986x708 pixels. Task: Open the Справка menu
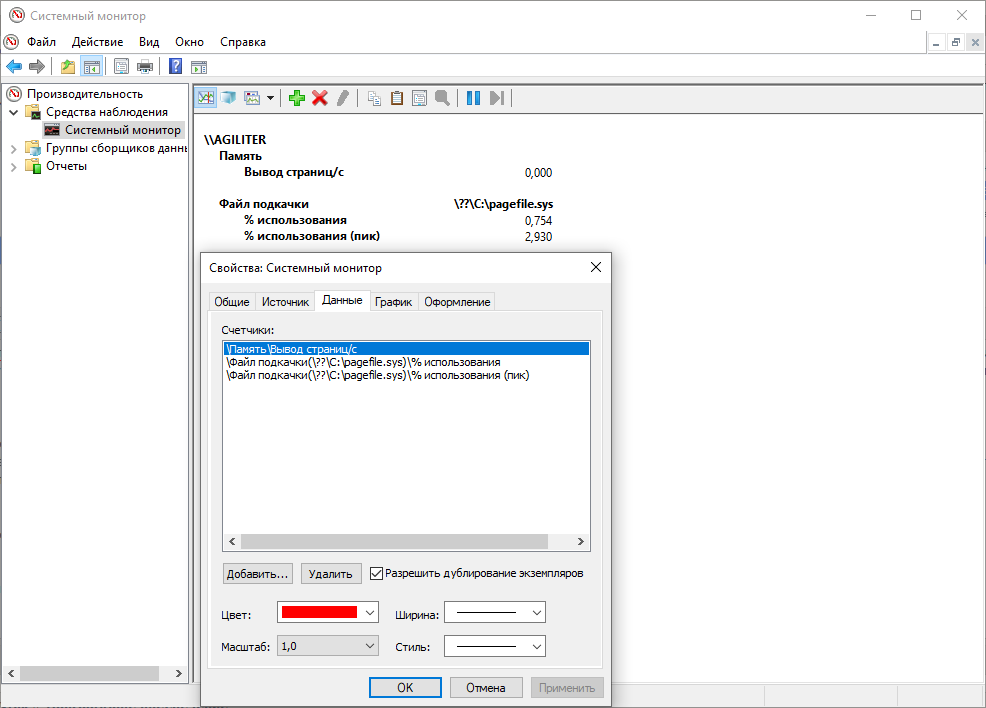(243, 42)
